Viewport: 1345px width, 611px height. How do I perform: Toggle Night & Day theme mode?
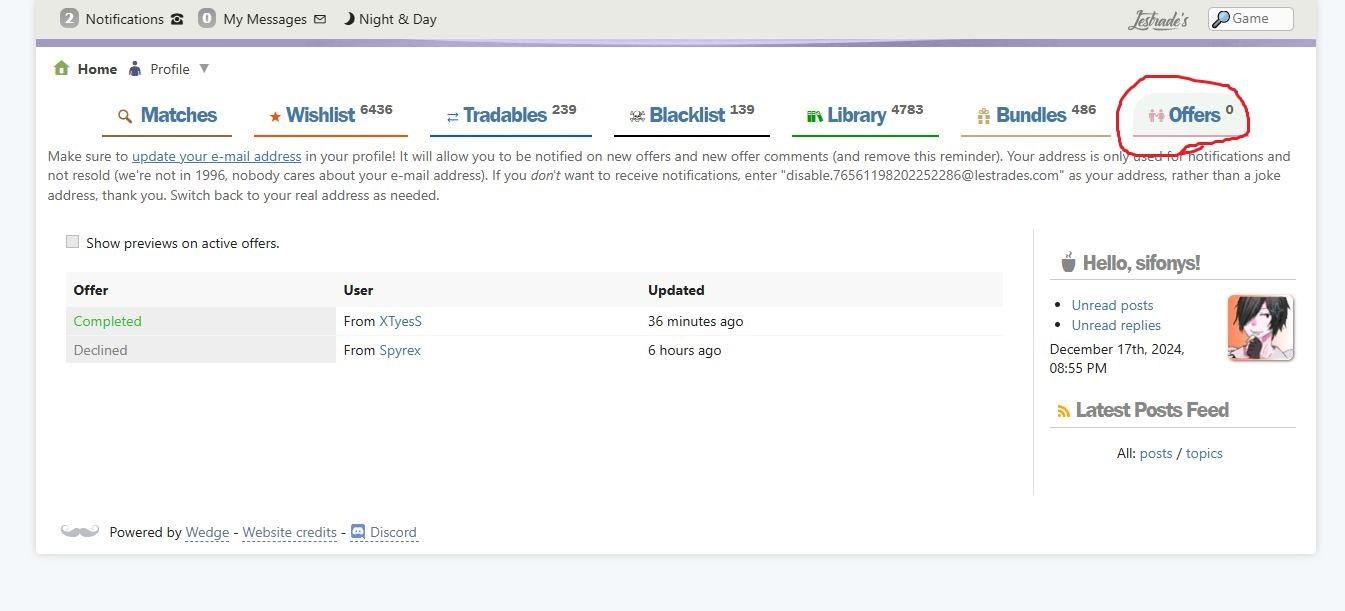390,19
